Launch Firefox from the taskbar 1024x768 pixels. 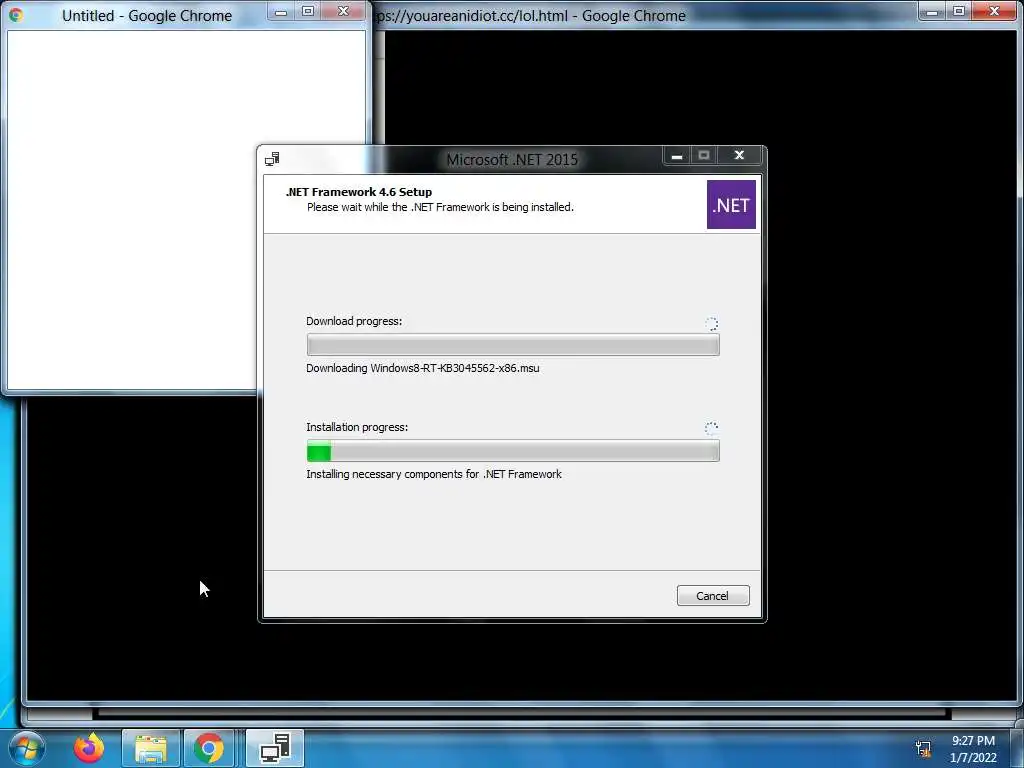coord(89,748)
